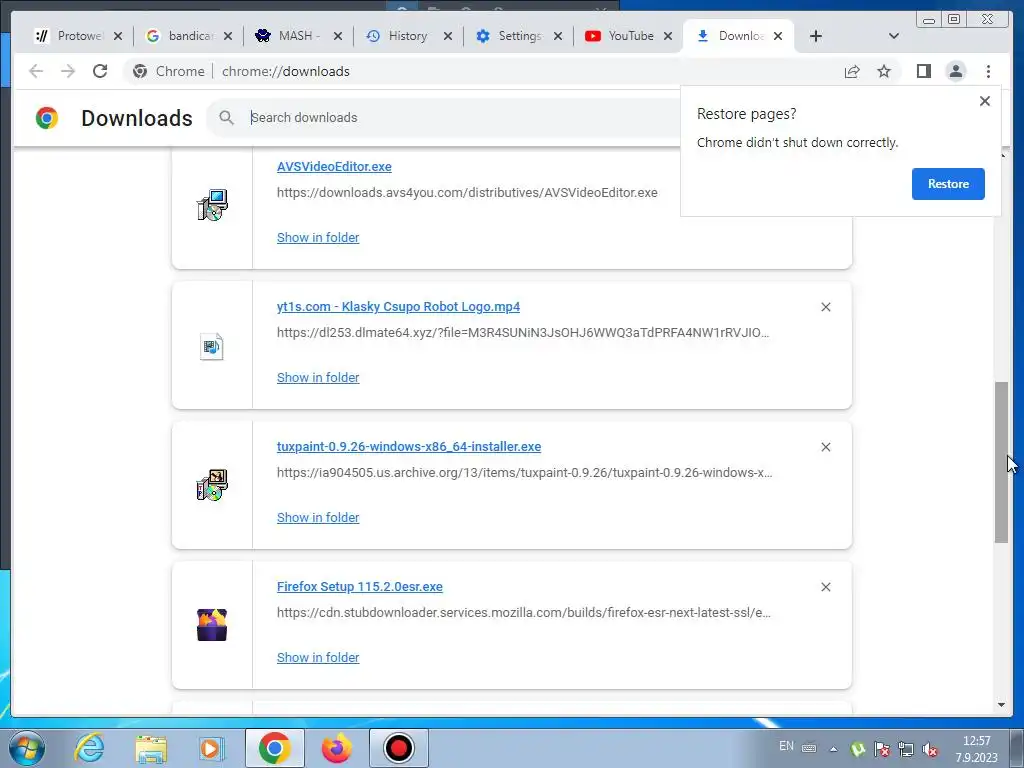Click the EN language indicator
The width and height of the screenshot is (1024, 768).
tap(786, 746)
